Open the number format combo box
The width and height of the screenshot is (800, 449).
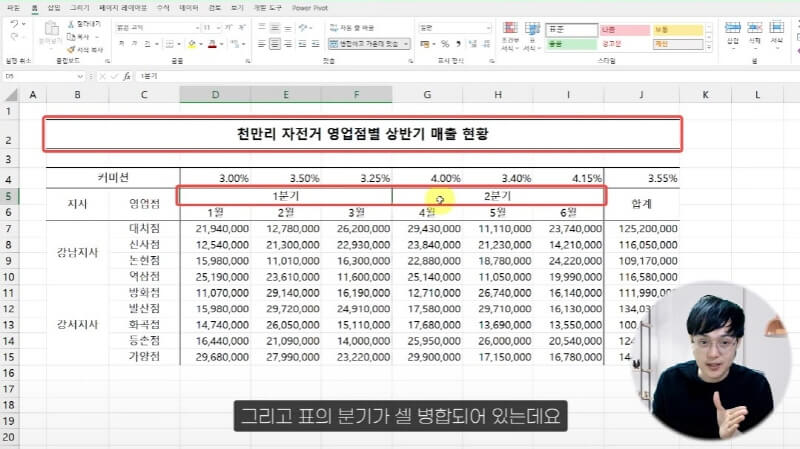point(455,28)
